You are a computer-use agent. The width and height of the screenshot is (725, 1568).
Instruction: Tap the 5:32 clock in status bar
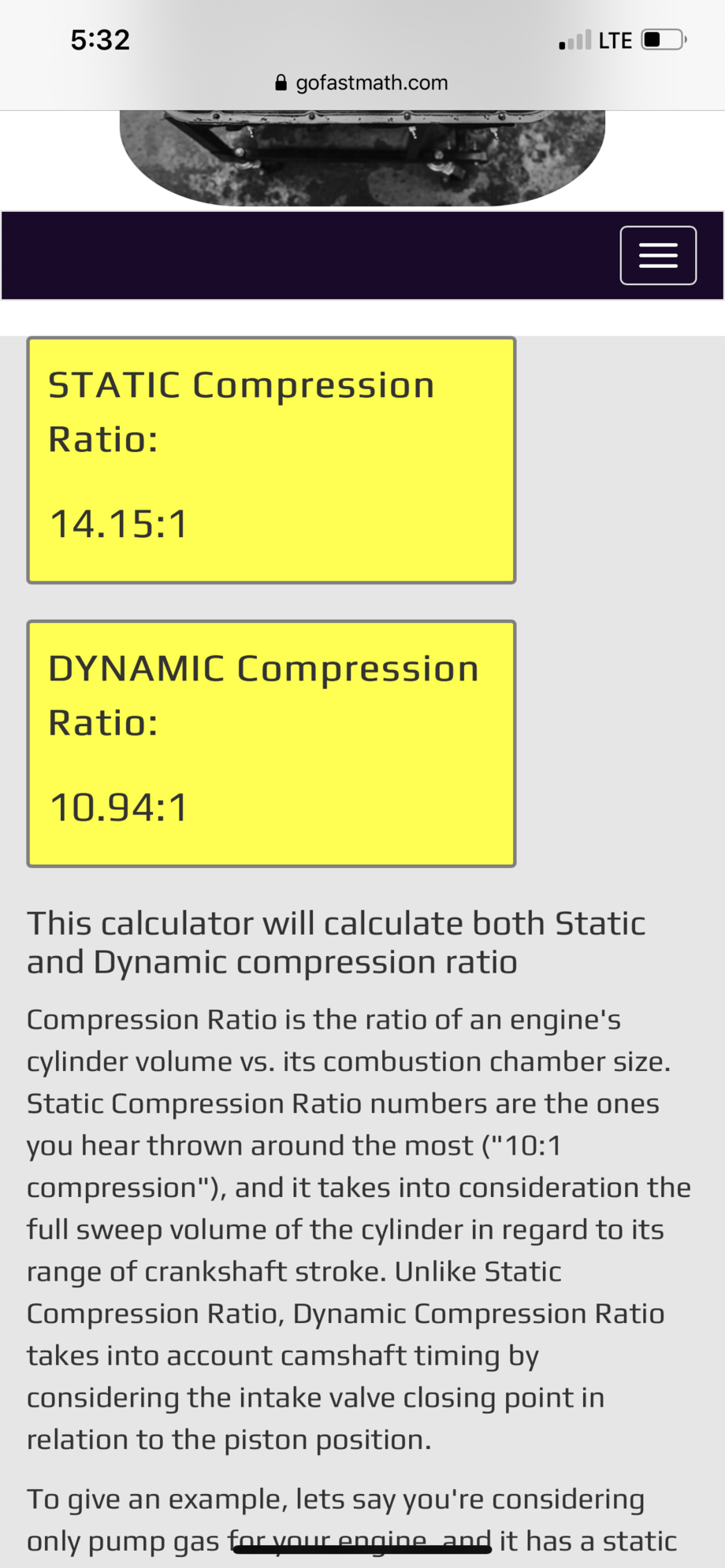point(100,39)
